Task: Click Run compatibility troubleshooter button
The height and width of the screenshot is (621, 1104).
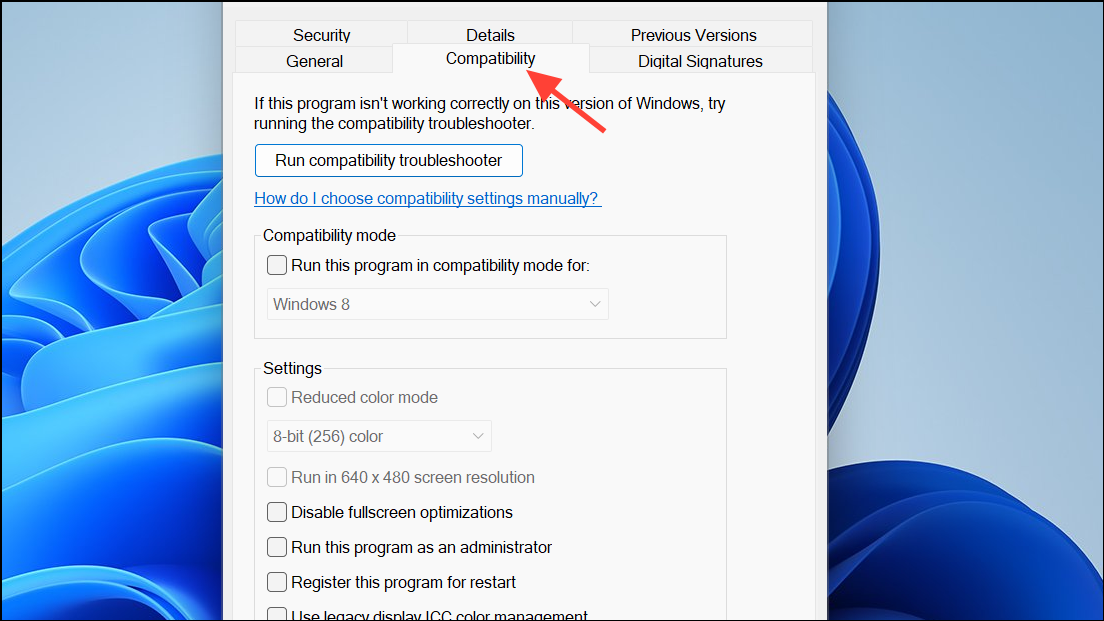Action: [389, 161]
